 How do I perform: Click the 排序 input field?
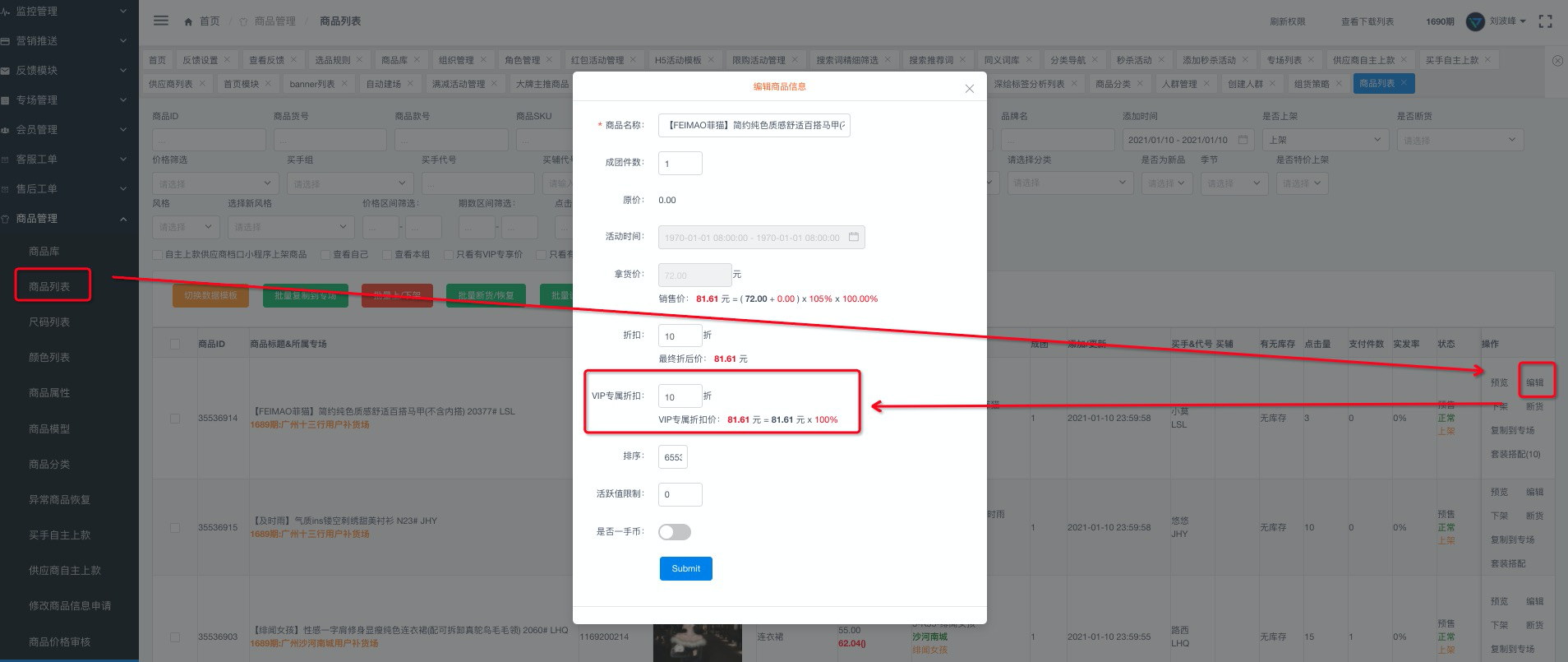point(673,457)
